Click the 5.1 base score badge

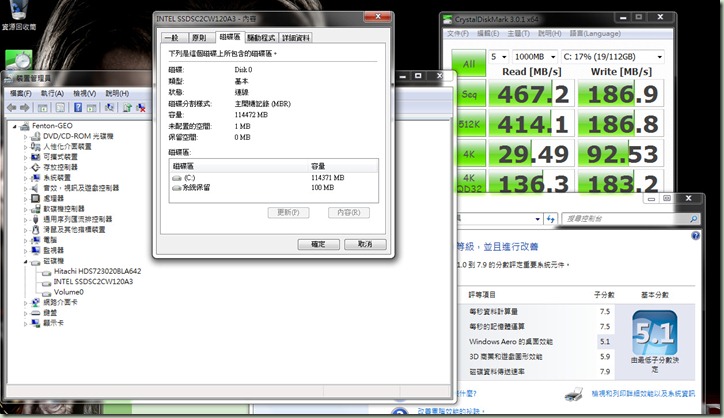(x=655, y=332)
